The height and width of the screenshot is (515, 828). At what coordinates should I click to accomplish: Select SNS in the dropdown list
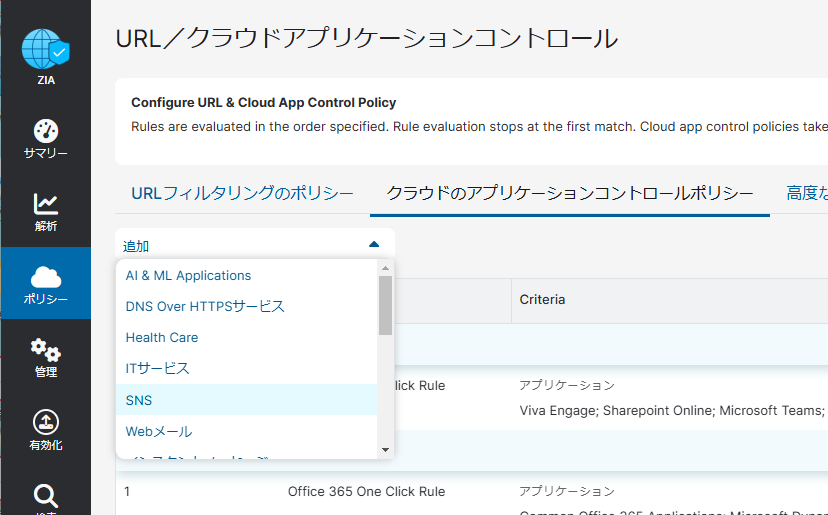(x=247, y=400)
